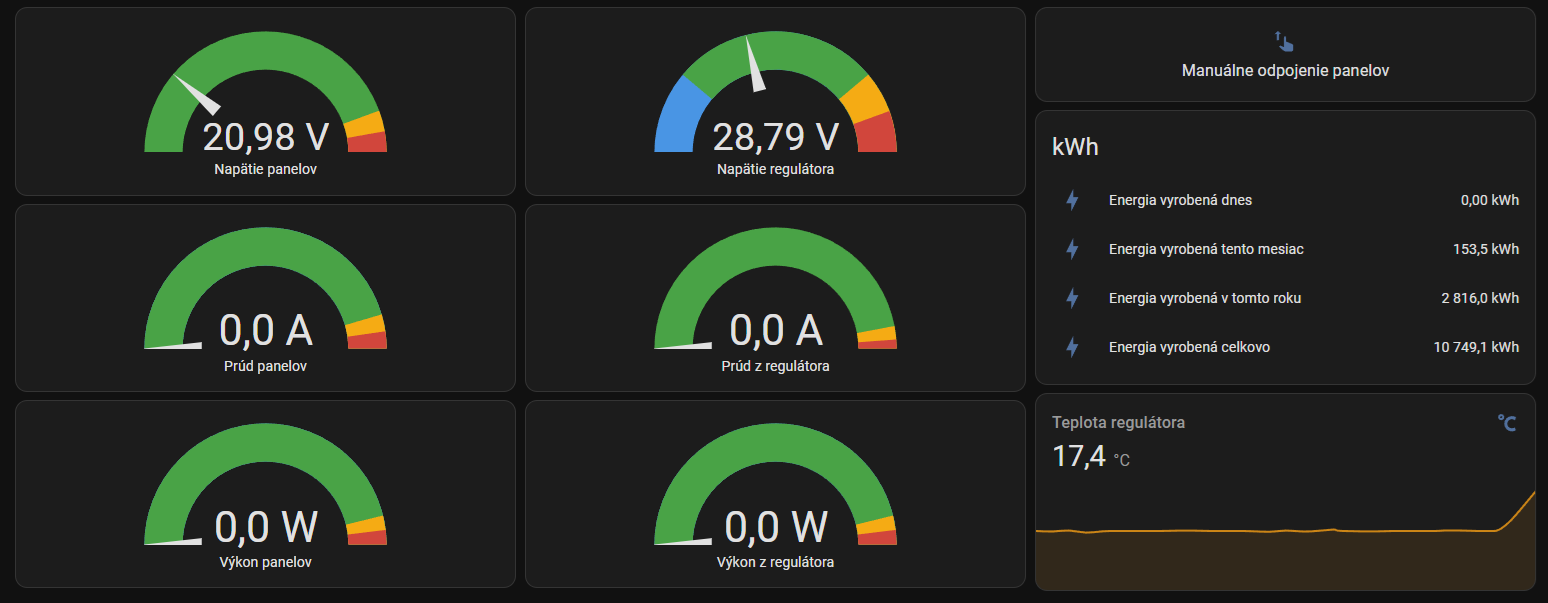
Task: Click the Energia vyrobená dnes 0,00 kWh value
Action: tap(1490, 200)
